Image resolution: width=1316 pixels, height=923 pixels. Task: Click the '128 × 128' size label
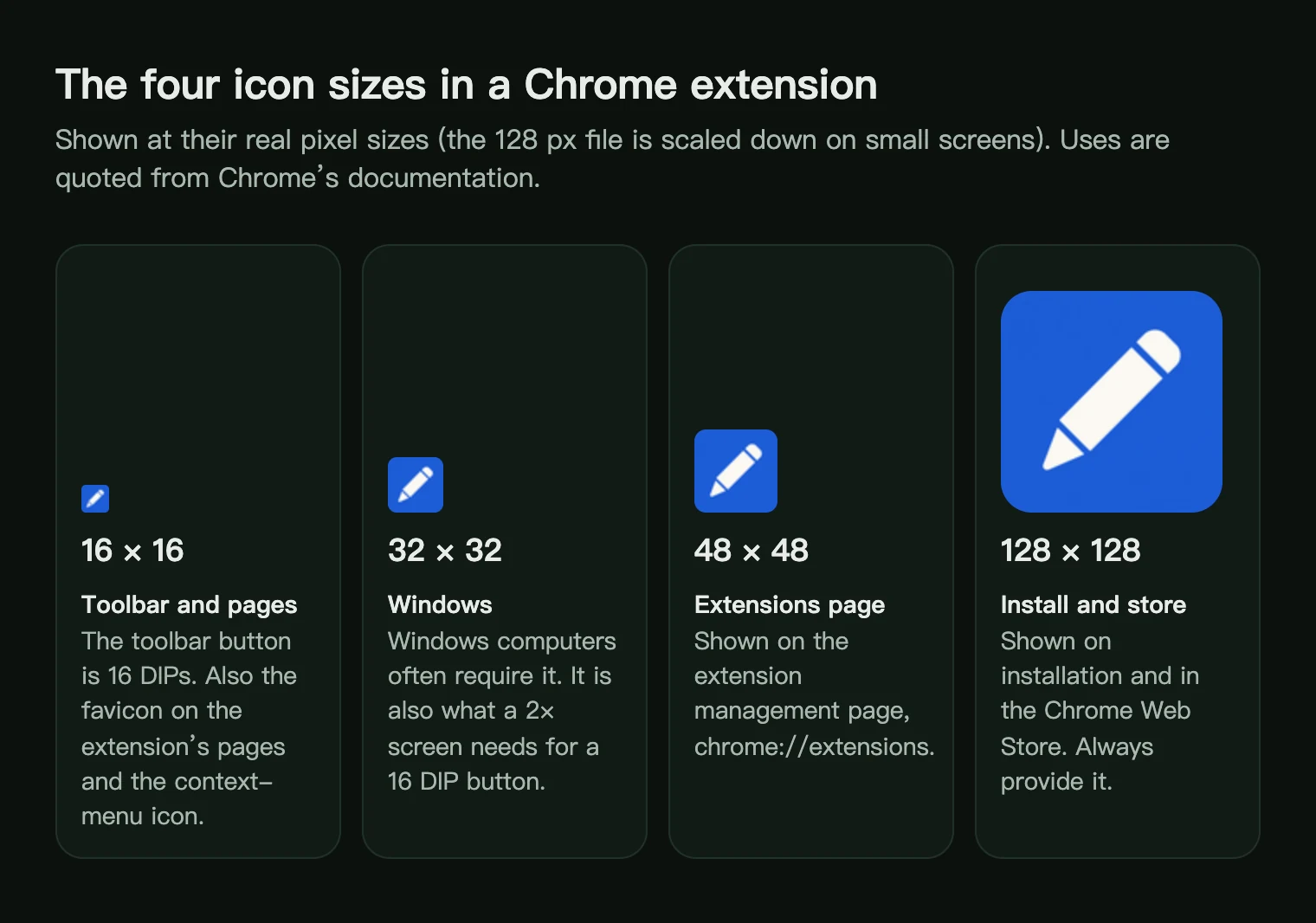(x=1071, y=550)
